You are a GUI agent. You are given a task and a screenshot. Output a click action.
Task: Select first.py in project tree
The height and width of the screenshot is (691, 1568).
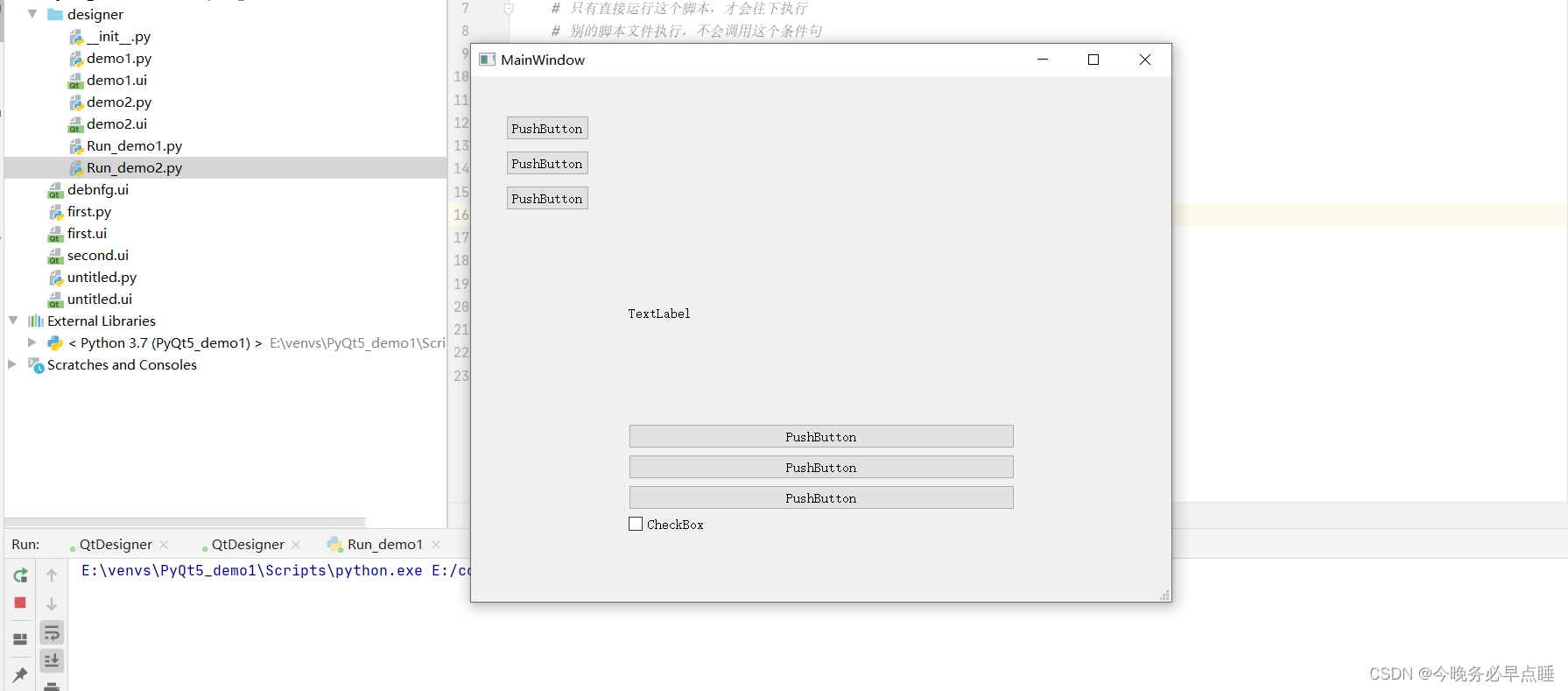(x=89, y=212)
